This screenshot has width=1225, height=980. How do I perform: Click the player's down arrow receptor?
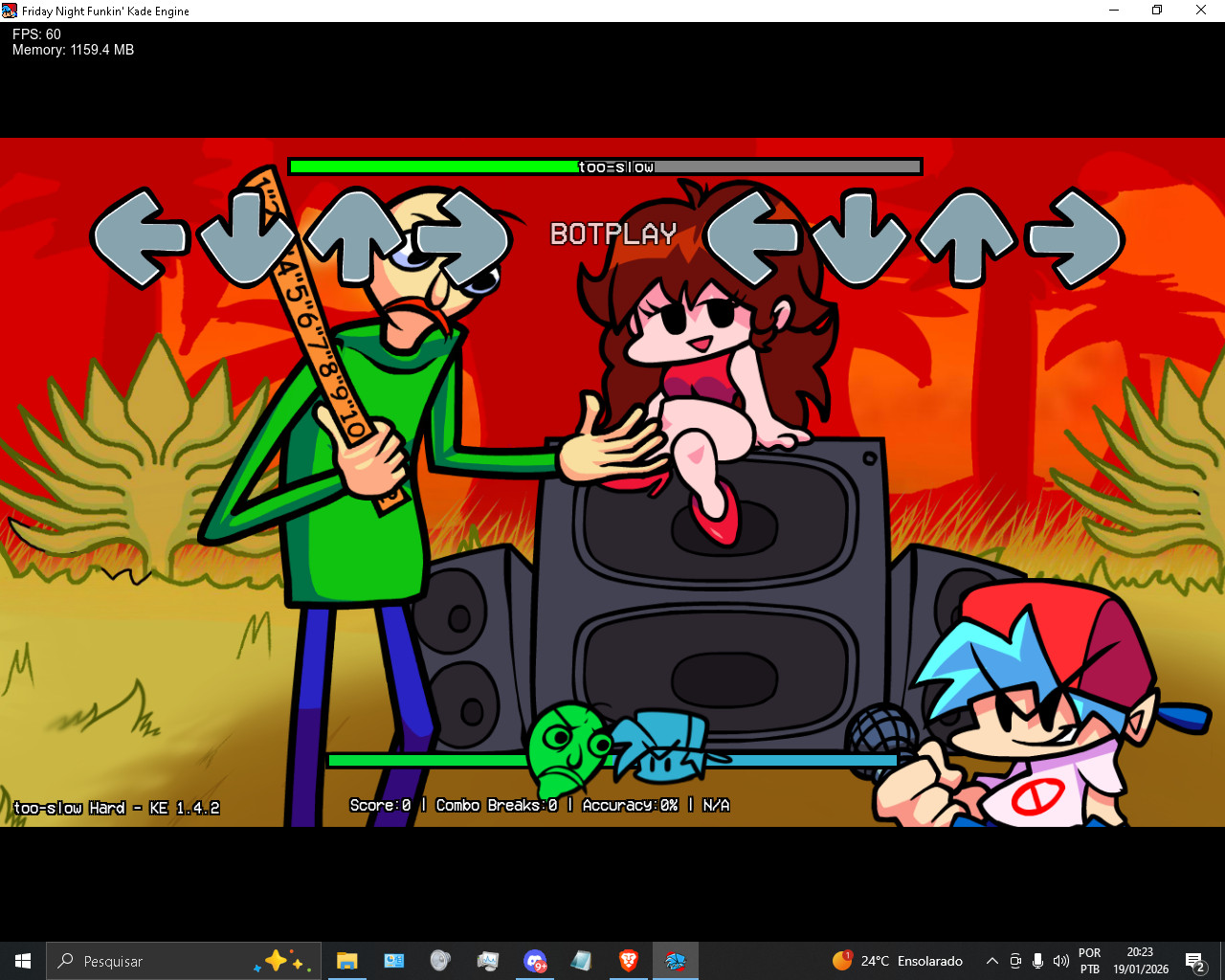[859, 238]
